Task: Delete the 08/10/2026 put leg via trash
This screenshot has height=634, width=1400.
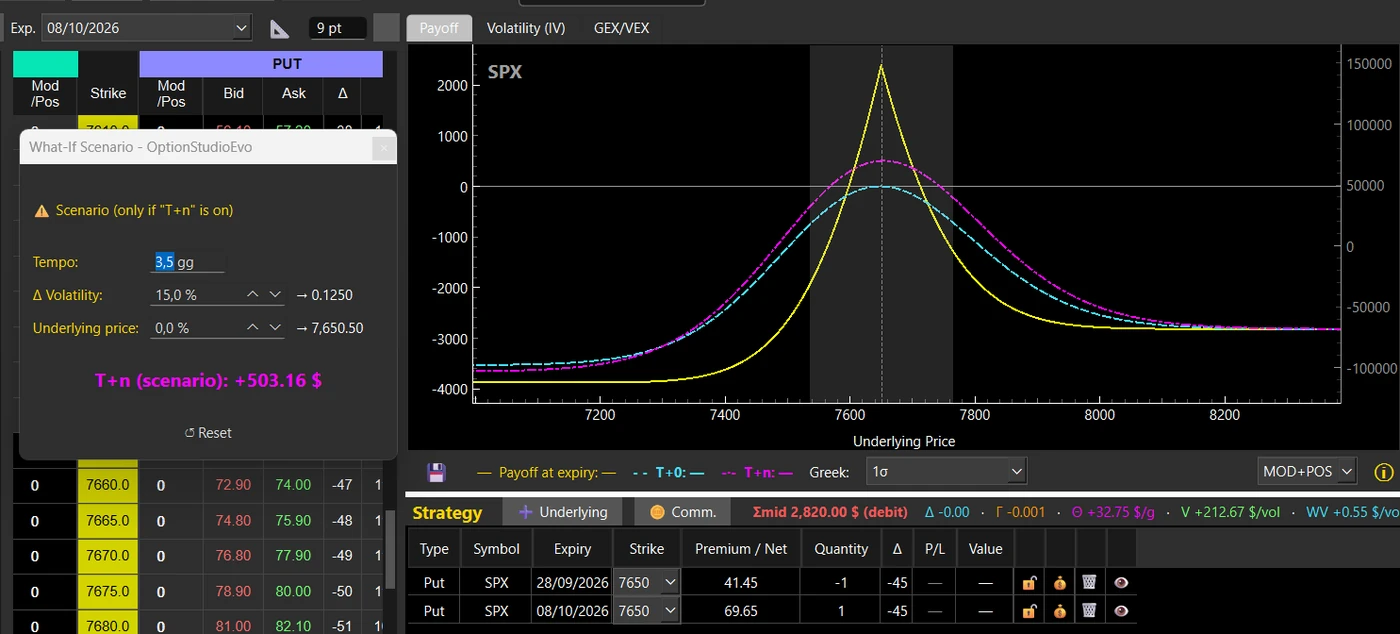Action: (x=1090, y=610)
